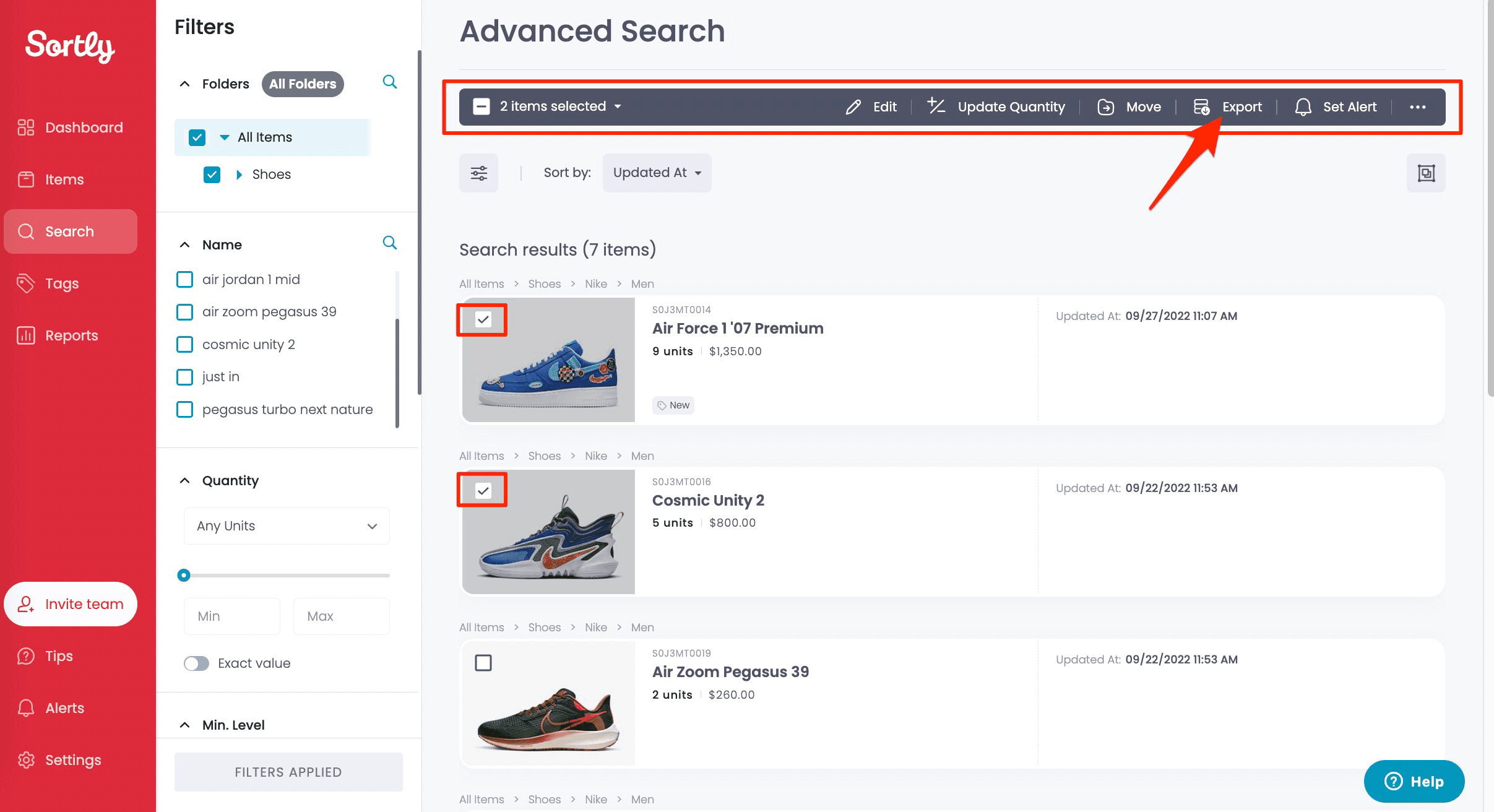Check the just in name filter
This screenshot has height=812, width=1494.
click(x=184, y=377)
